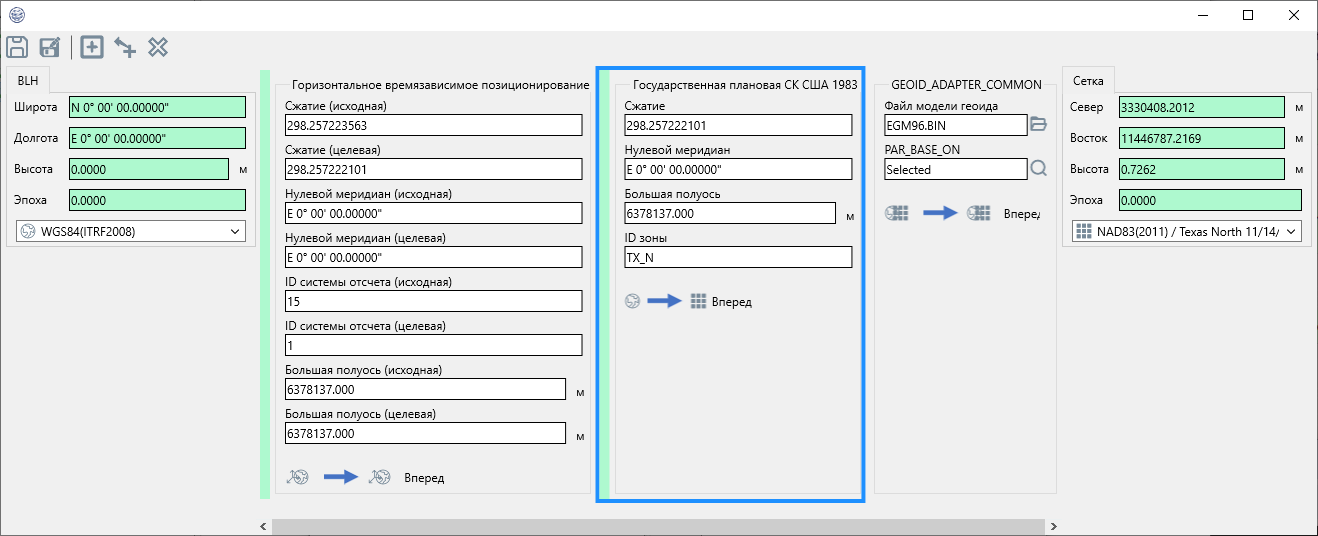Click the right arrow of the horizontal scrollbar
Image resolution: width=1318 pixels, height=536 pixels.
1053,526
